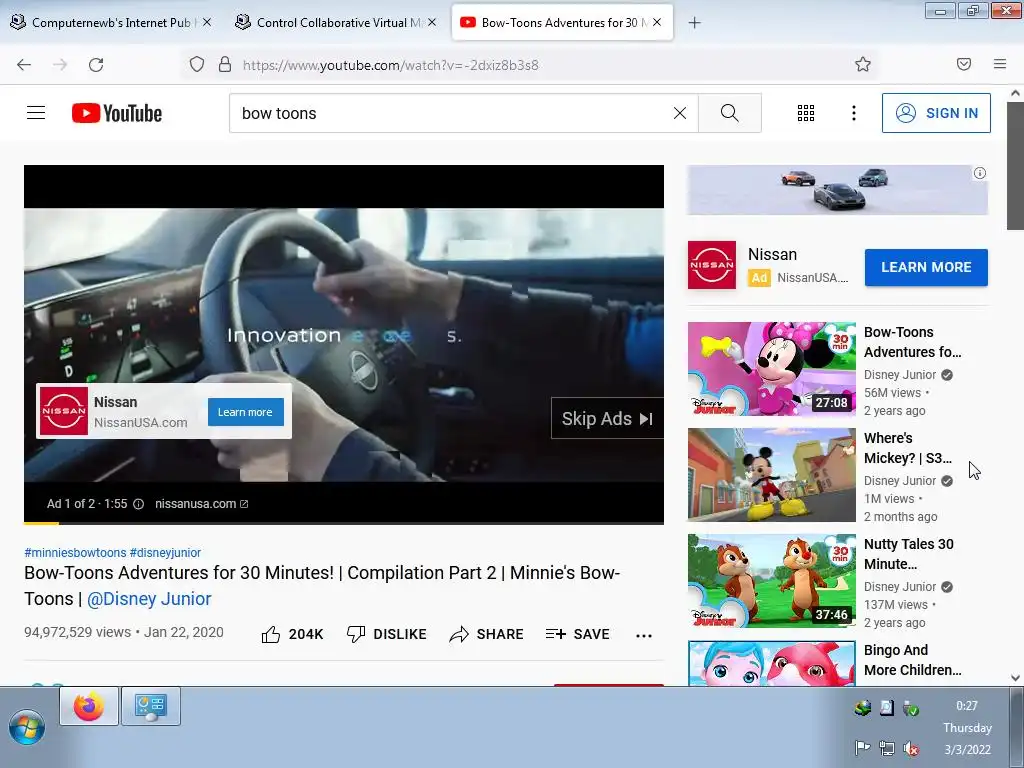Click the Firefox taskbar icon
This screenshot has height=768, width=1024.
[89, 706]
